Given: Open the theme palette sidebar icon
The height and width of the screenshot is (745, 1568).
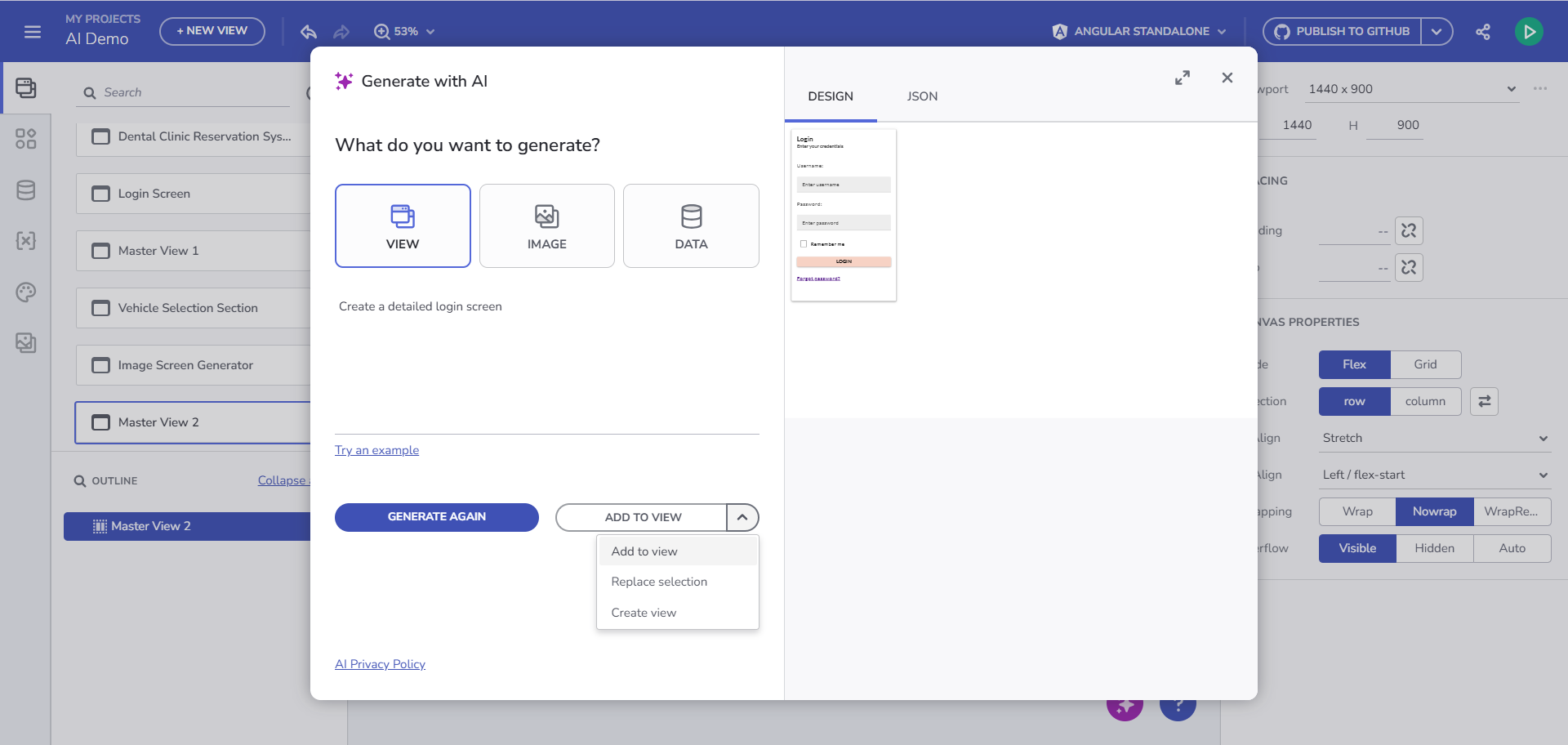Looking at the screenshot, I should [26, 292].
